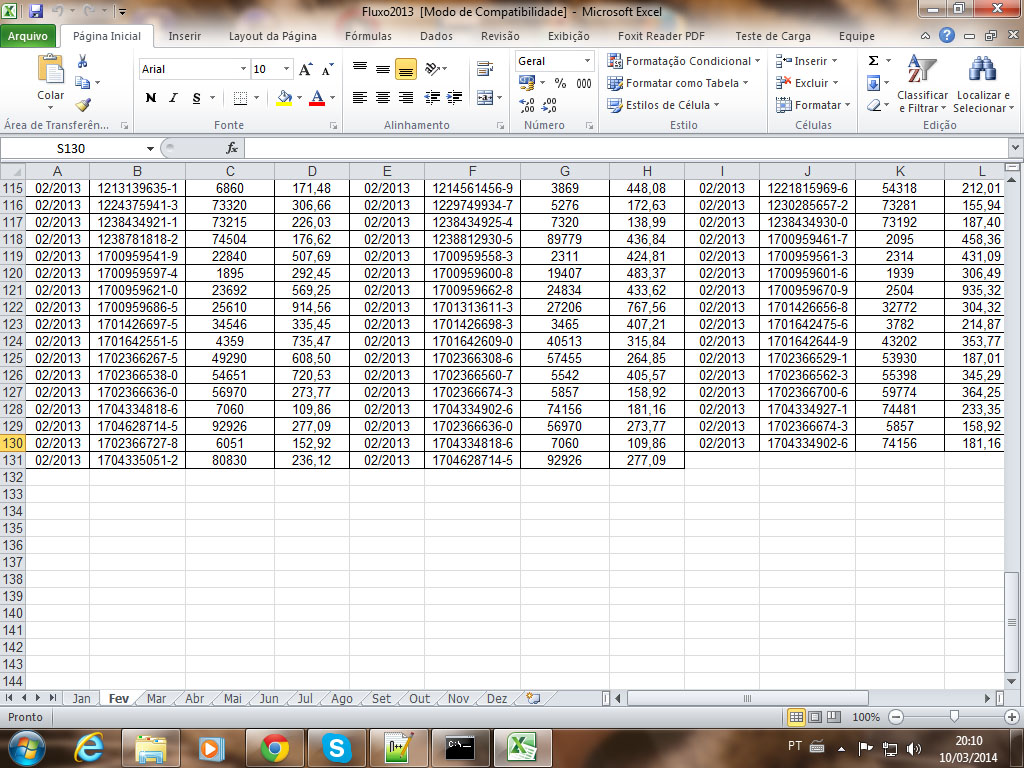Click the AutoSum sigma icon
The height and width of the screenshot is (768, 1024).
pyautogui.click(x=874, y=61)
